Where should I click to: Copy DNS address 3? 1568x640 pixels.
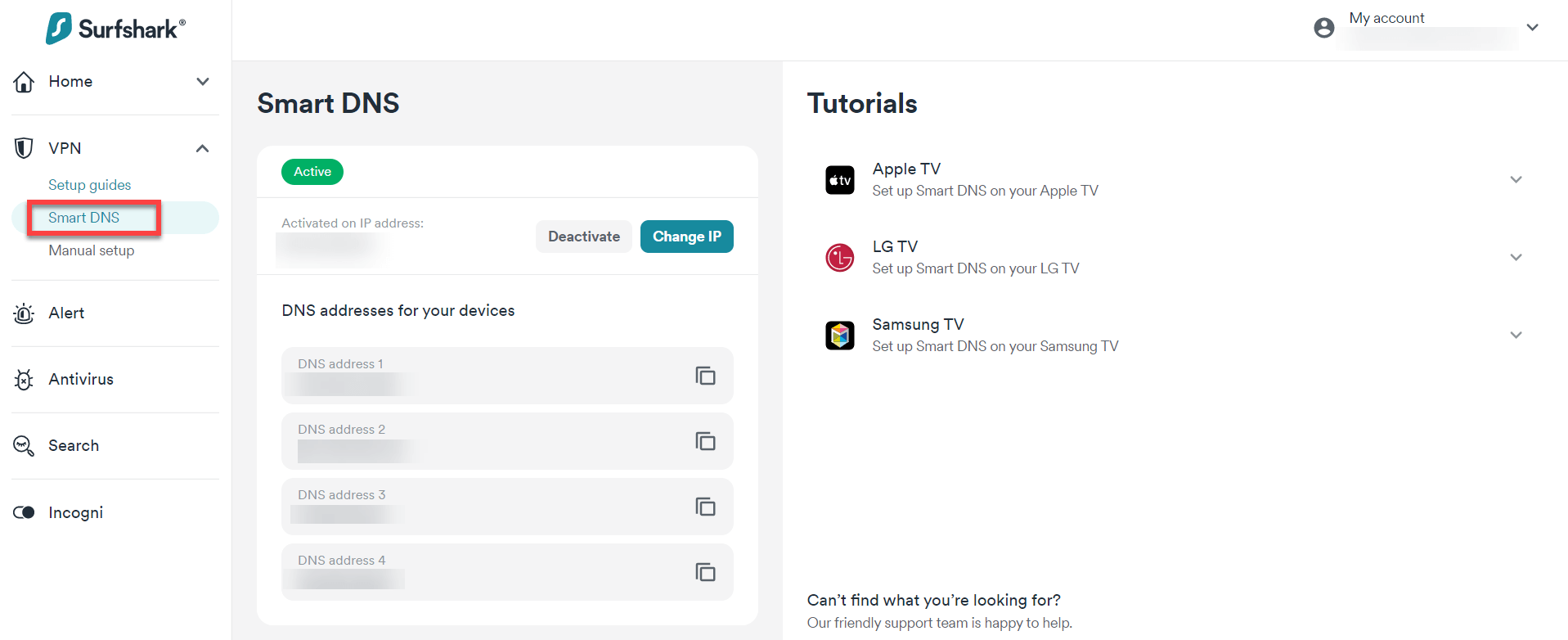(705, 507)
